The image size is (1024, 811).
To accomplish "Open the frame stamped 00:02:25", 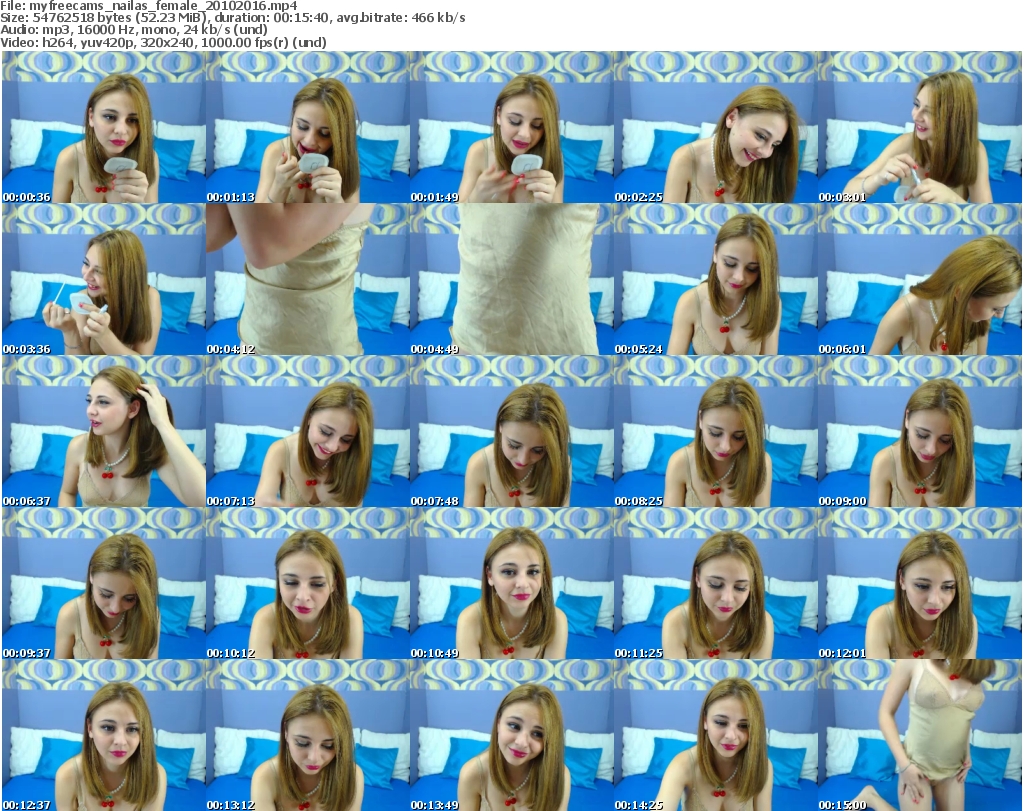I will click(x=715, y=127).
